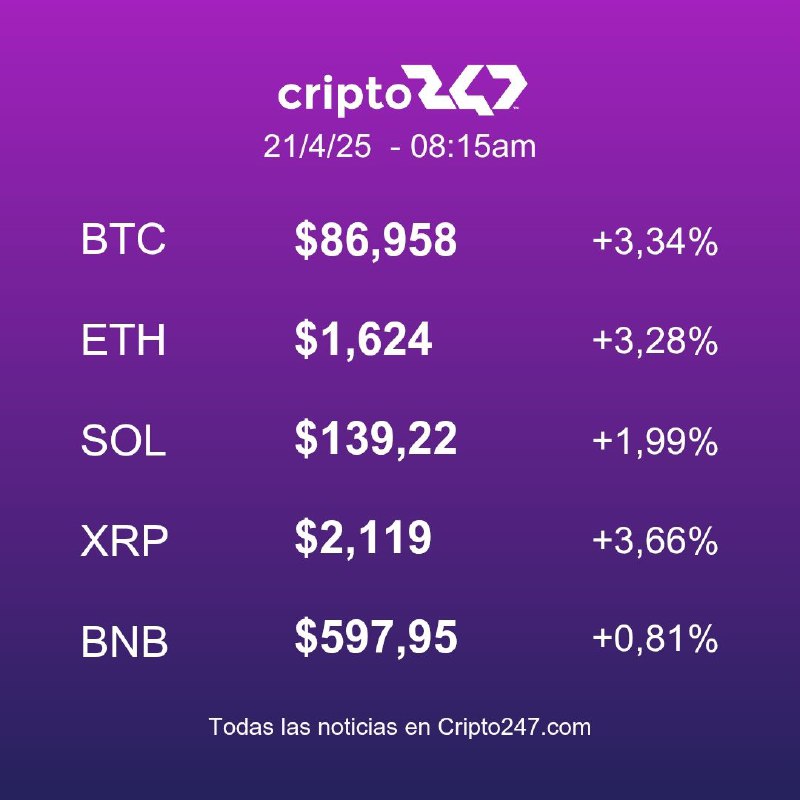Viewport: 800px width, 800px height.
Task: Click the XRP change +3,66%
Action: (655, 540)
